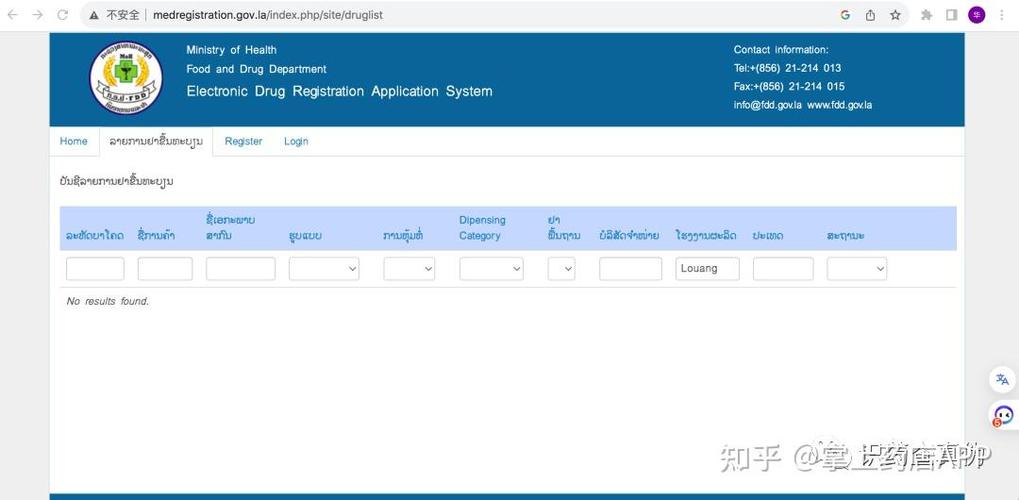The image size is (1019, 500).
Task: Click 'Electronic Drug Registration Application System' title
Action: (x=339, y=91)
